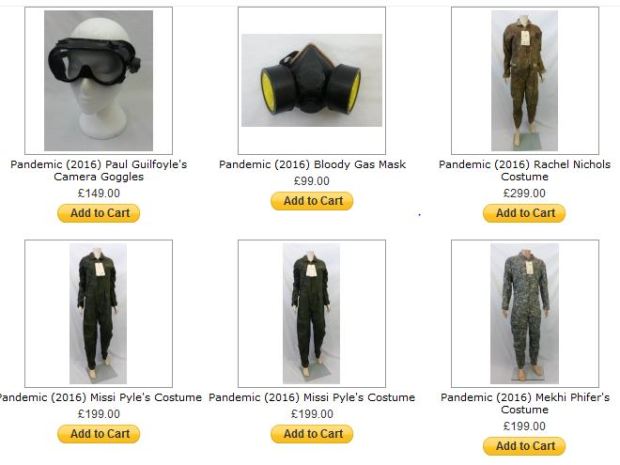Select the £299.00 price text
Screen dimensions: 620x465
tap(524, 193)
